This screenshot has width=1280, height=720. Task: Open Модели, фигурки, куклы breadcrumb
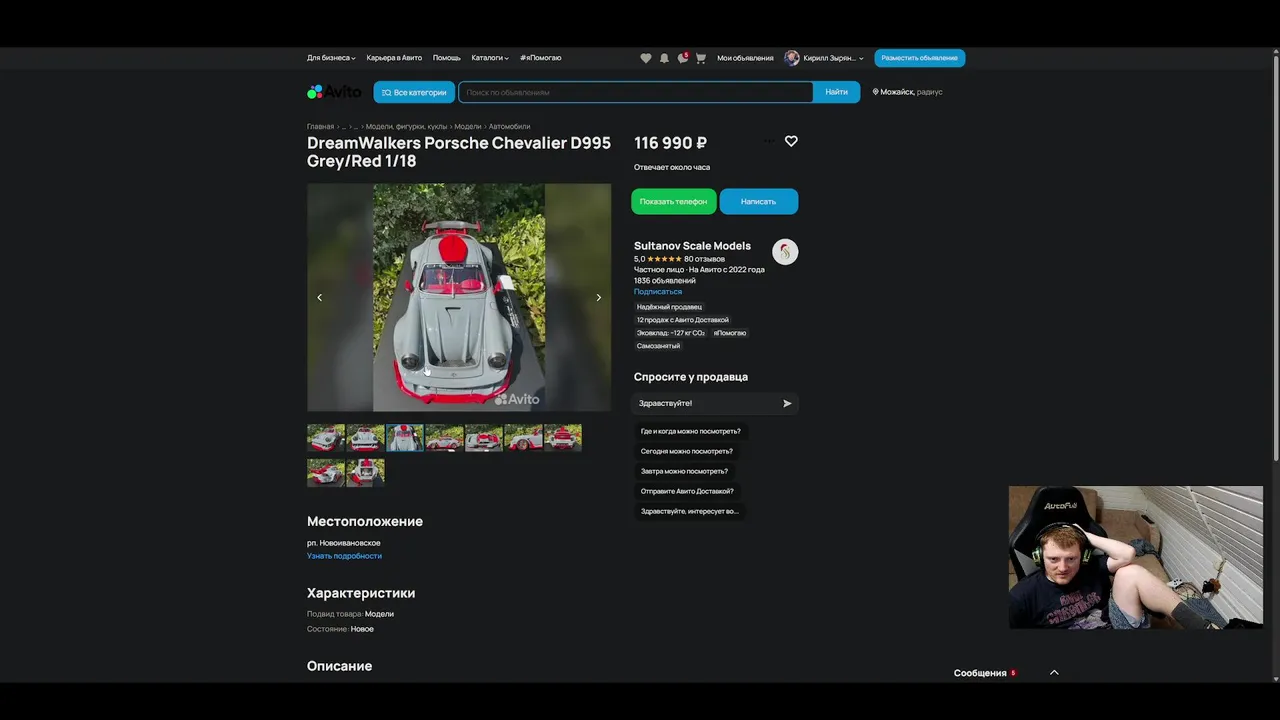point(407,127)
